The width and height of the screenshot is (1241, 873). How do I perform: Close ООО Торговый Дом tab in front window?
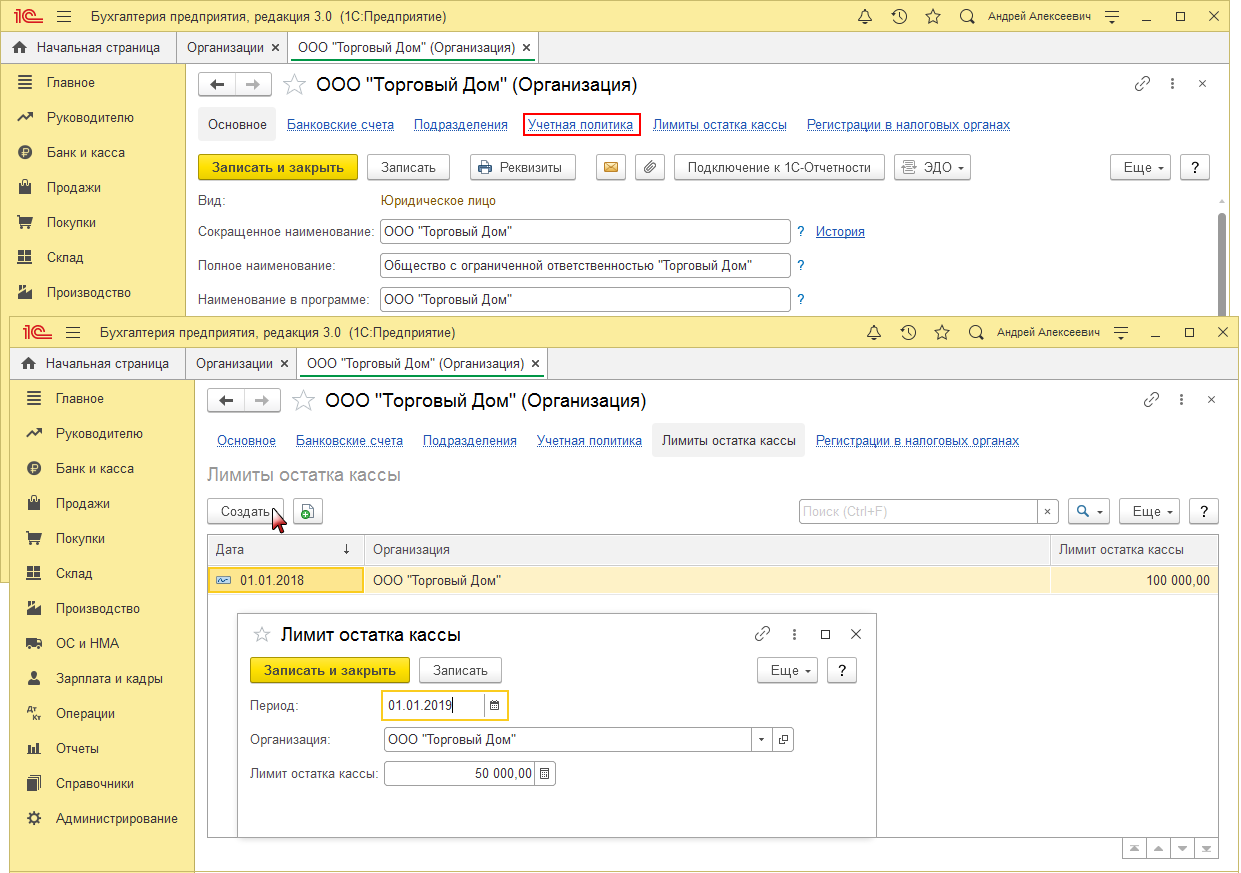[535, 363]
